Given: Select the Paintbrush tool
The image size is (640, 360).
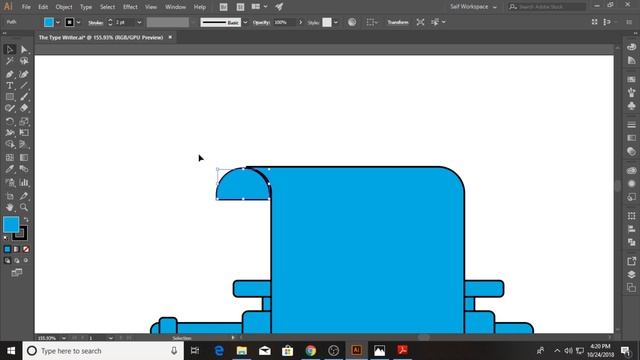Looking at the screenshot, I should point(24,97).
